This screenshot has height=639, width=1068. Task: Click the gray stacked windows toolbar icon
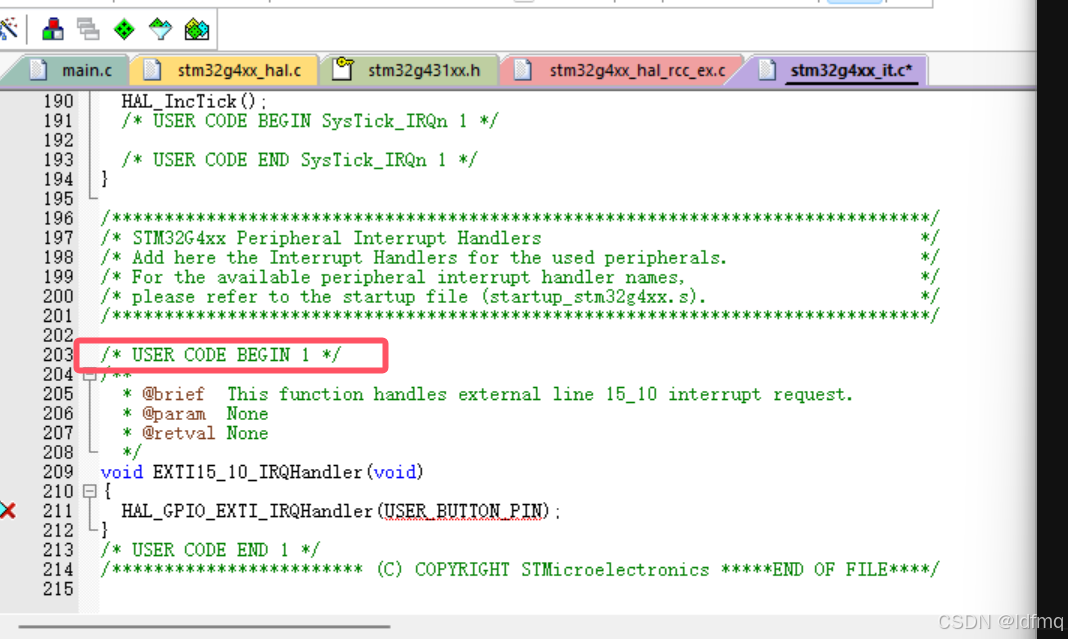[86, 29]
